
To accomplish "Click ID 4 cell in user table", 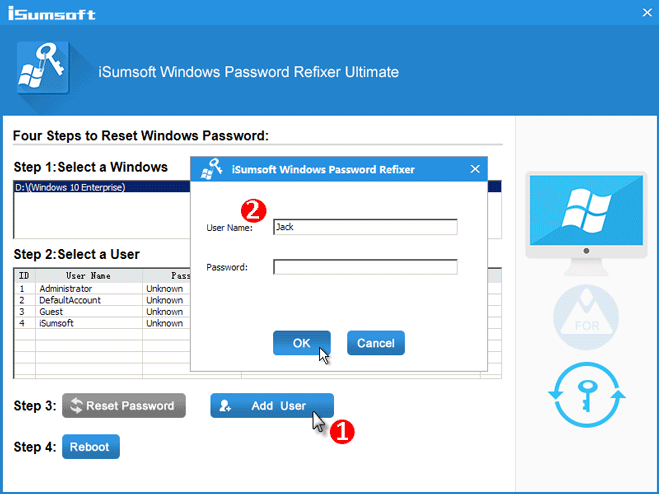I will (x=24, y=323).
